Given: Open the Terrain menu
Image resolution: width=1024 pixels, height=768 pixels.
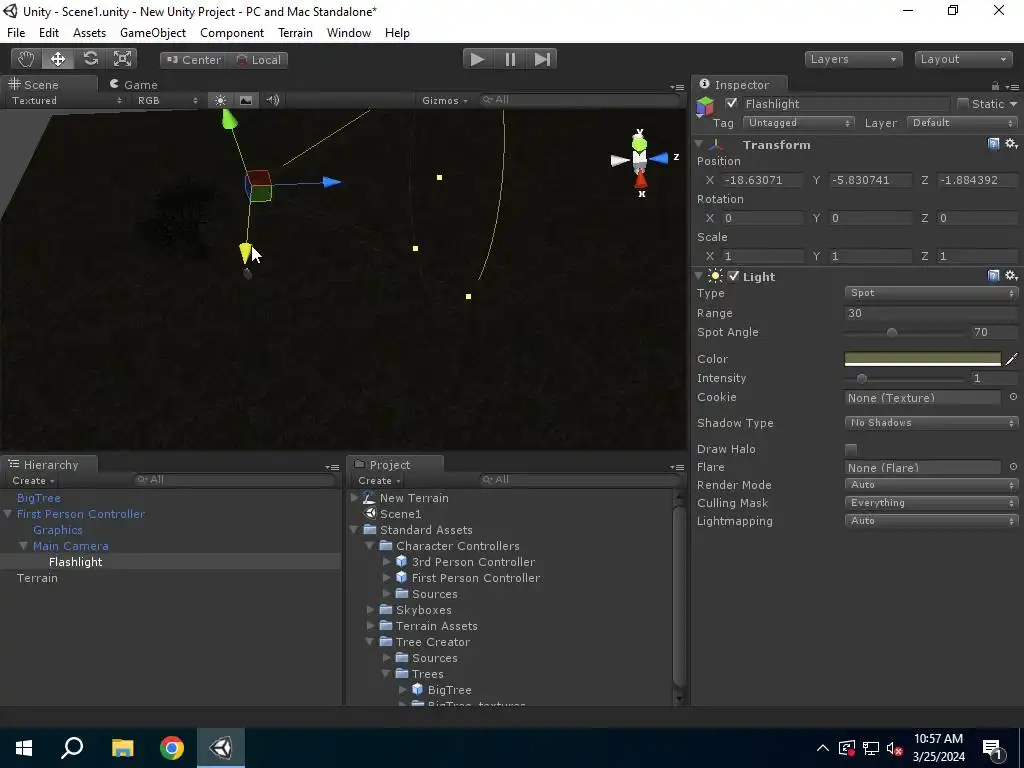Looking at the screenshot, I should point(295,33).
